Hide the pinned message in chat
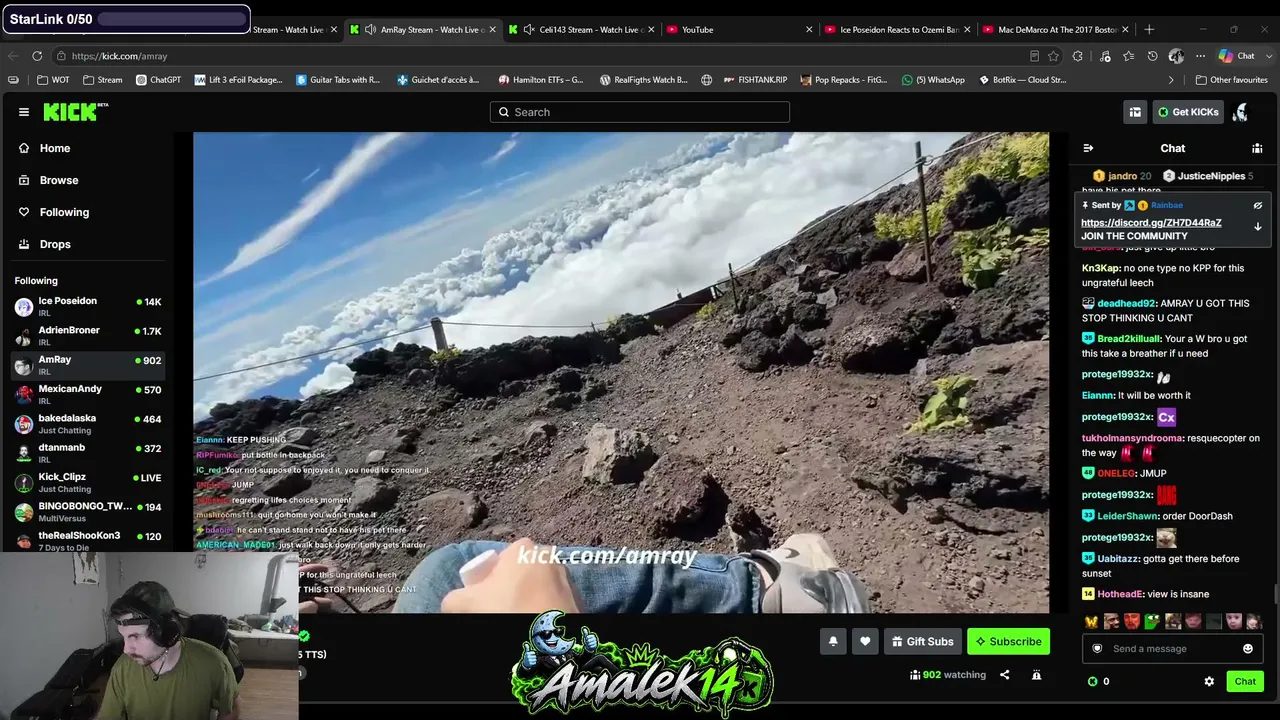The height and width of the screenshot is (720, 1280). click(x=1258, y=205)
